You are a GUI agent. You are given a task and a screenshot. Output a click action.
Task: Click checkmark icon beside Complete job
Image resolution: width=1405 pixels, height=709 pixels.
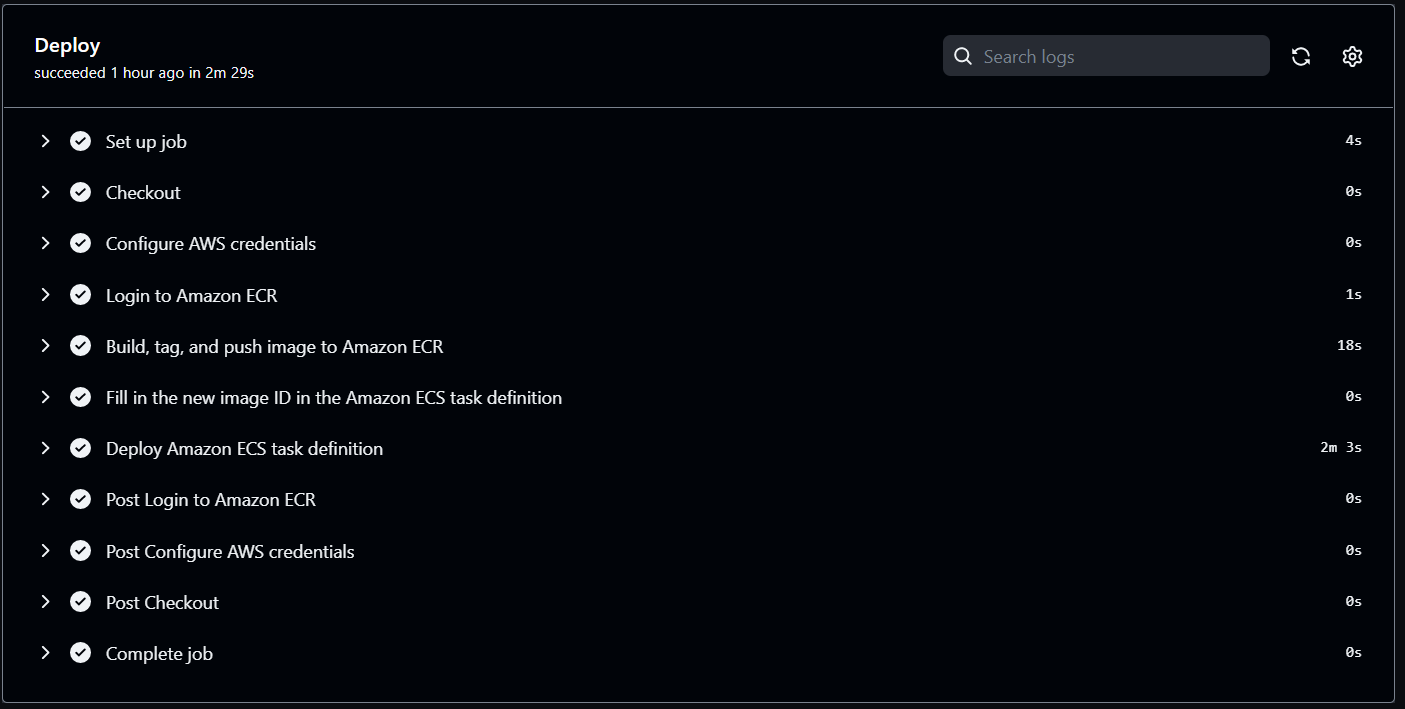(81, 653)
